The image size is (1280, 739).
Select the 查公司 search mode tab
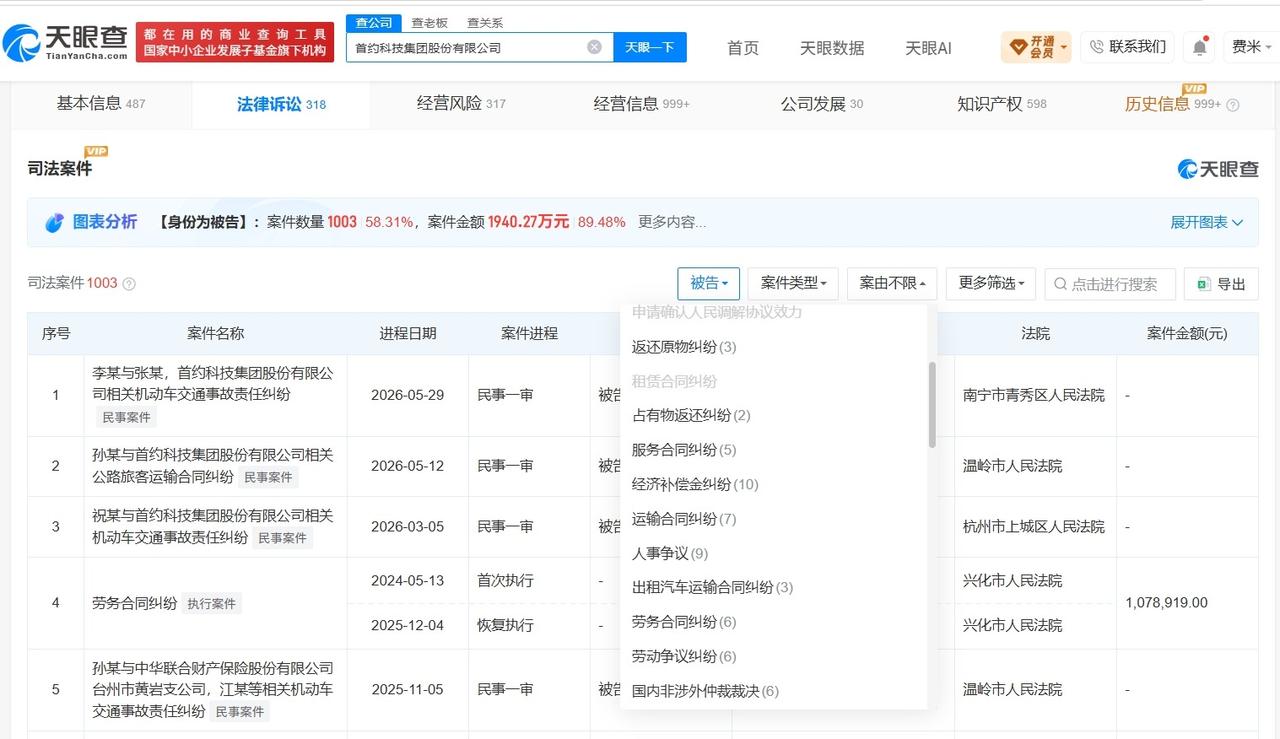pos(374,22)
